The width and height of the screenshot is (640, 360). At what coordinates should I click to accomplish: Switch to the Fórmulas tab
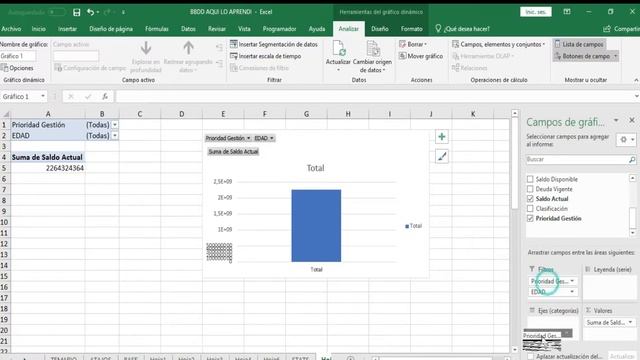tap(157, 29)
